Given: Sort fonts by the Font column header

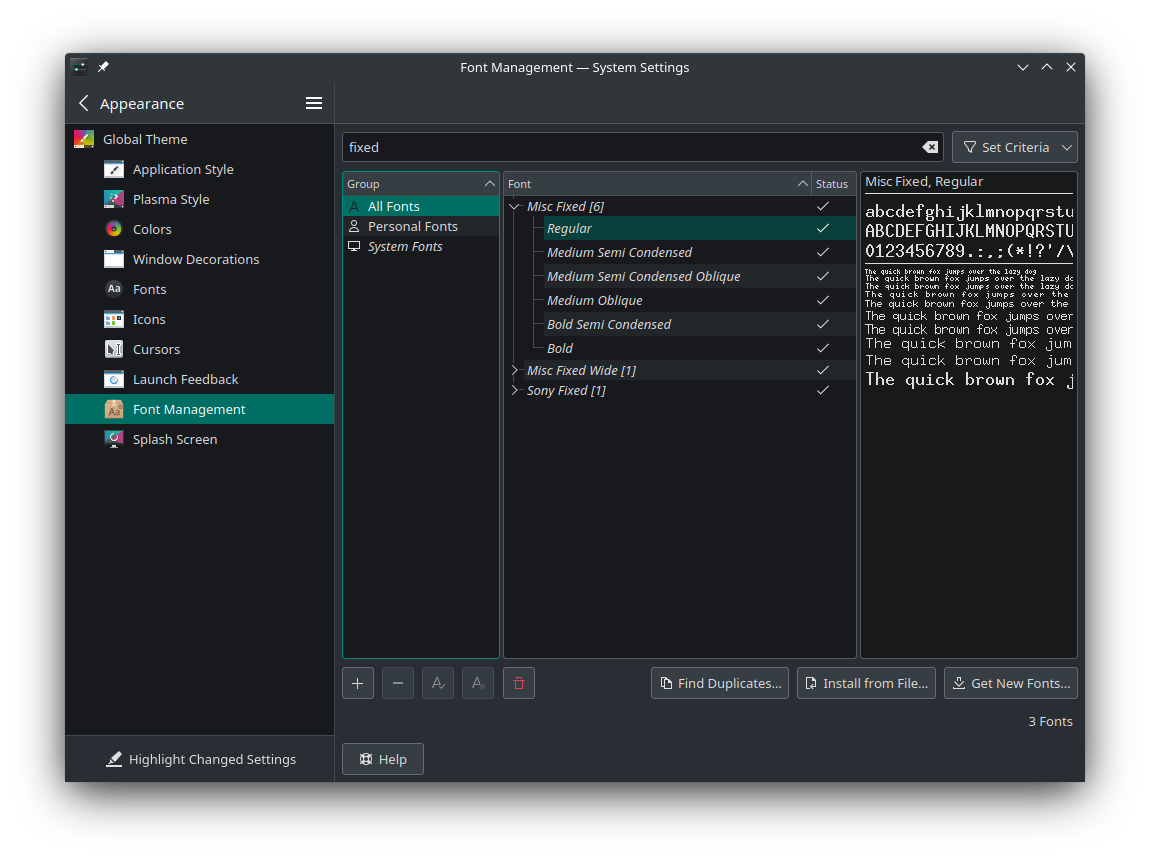Looking at the screenshot, I should point(658,184).
